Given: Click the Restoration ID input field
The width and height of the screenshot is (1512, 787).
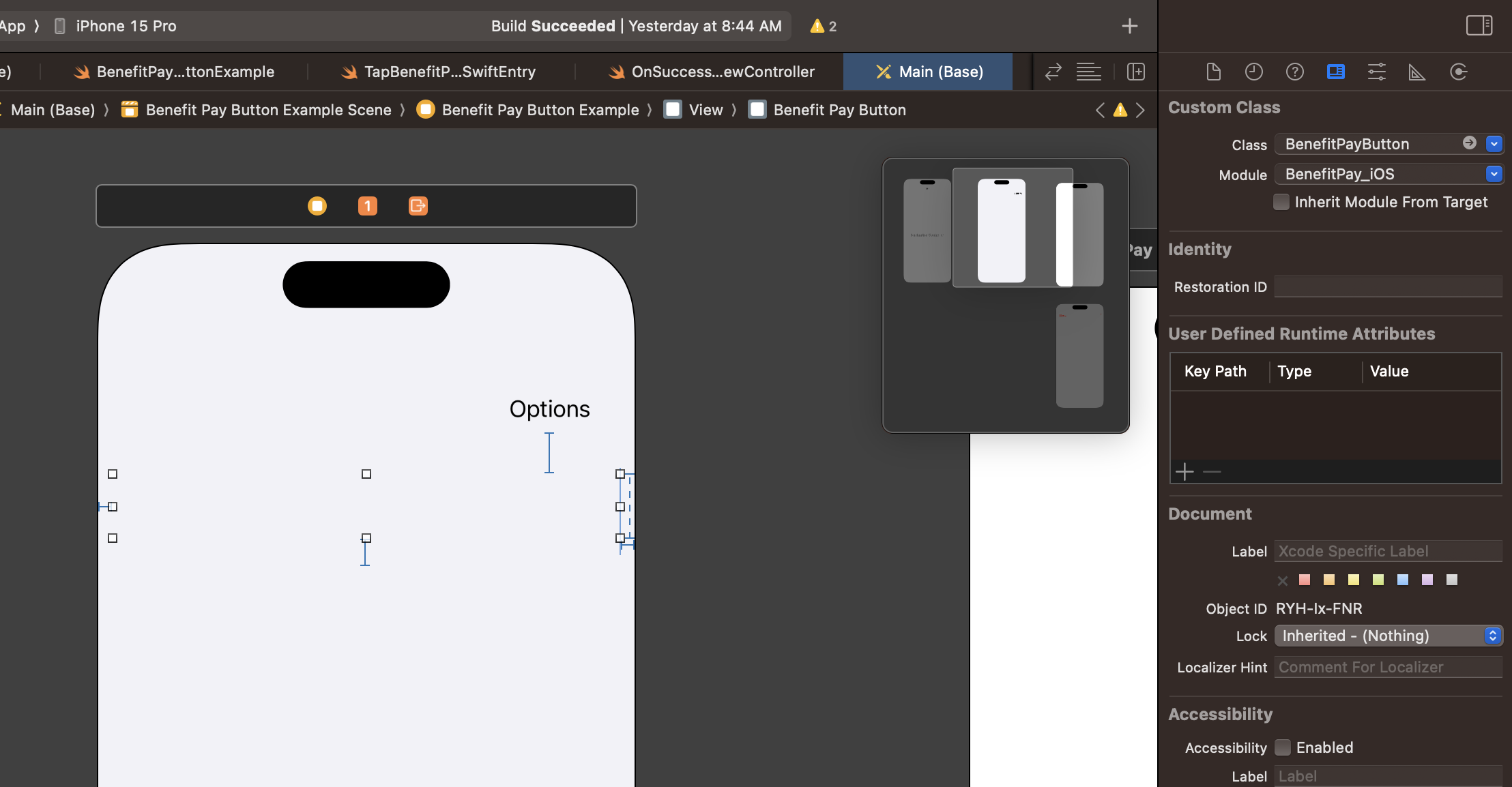Looking at the screenshot, I should point(1388,286).
